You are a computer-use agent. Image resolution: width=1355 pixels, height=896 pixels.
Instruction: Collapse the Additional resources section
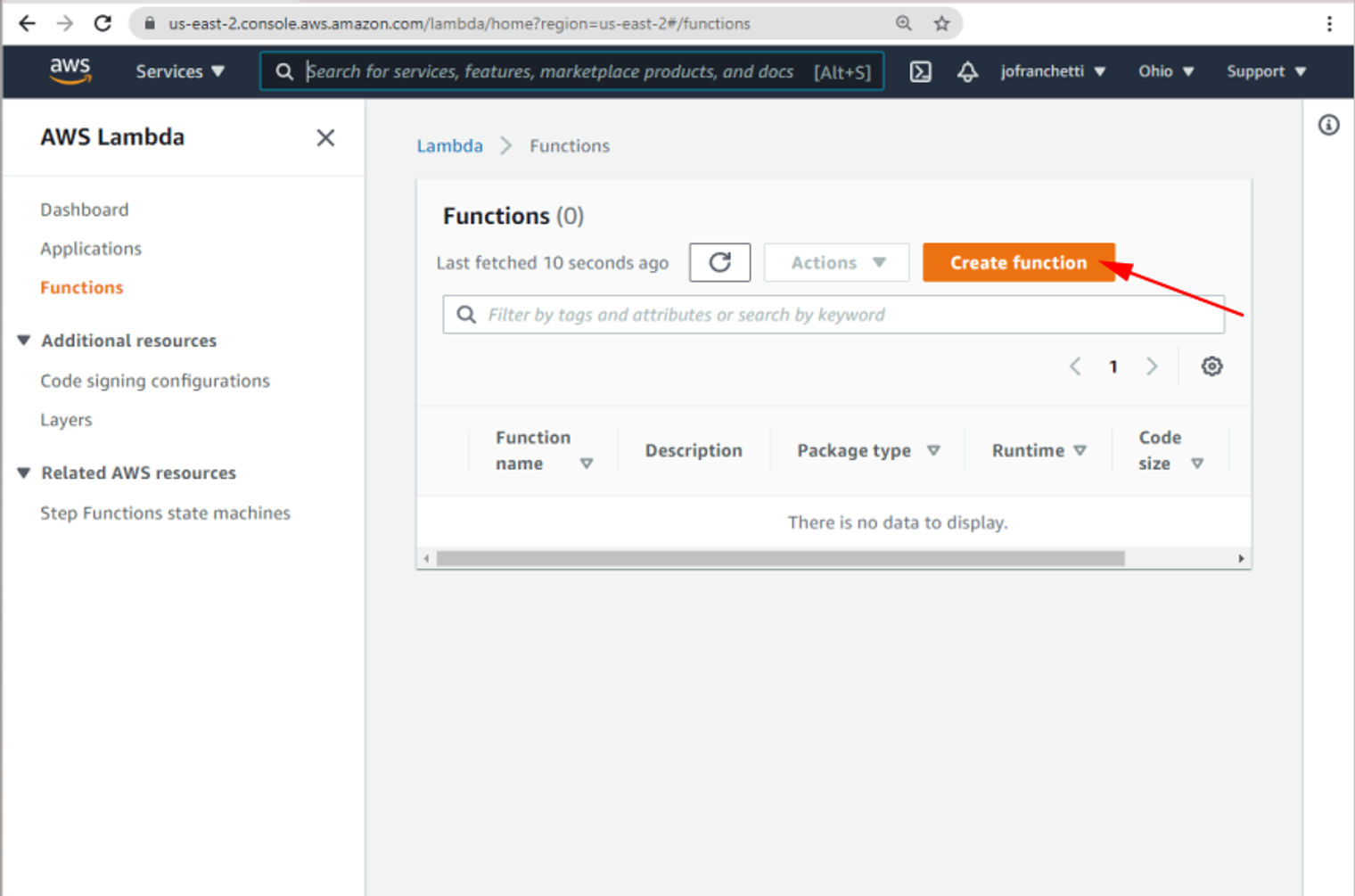point(23,340)
